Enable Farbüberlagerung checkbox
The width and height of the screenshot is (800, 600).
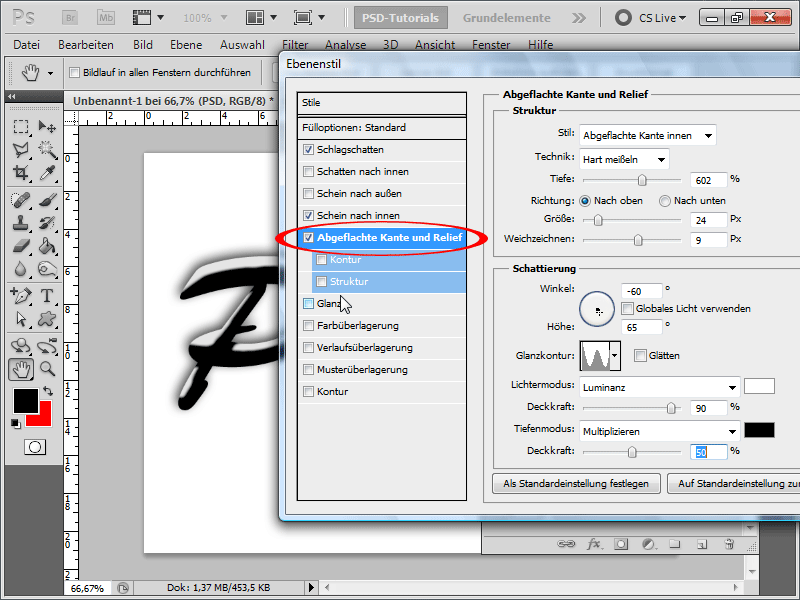(308, 326)
